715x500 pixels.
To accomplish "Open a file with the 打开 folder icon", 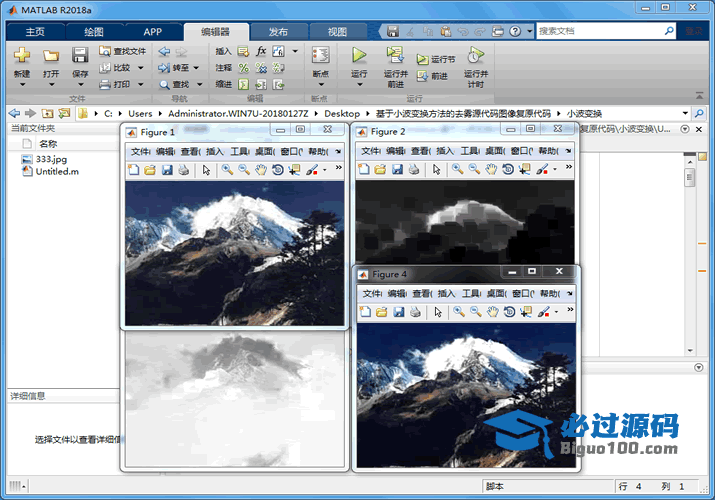I will click(51, 56).
